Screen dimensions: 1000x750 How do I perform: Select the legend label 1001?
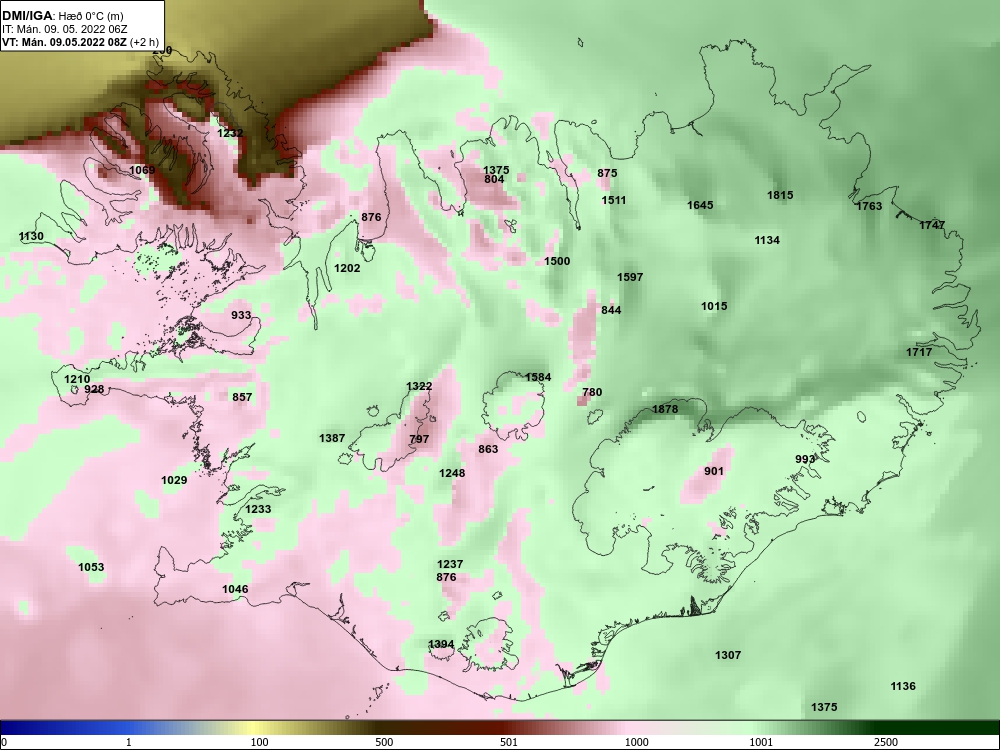click(x=761, y=742)
